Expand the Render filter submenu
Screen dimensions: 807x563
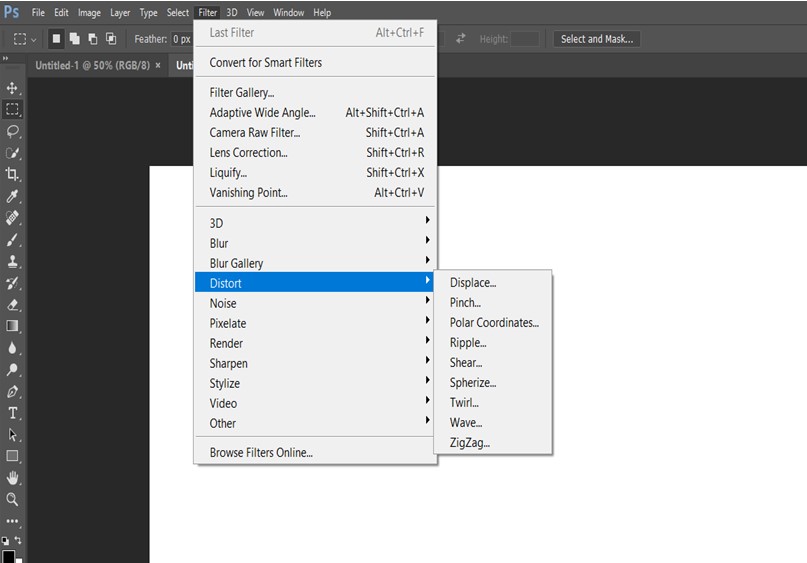314,343
